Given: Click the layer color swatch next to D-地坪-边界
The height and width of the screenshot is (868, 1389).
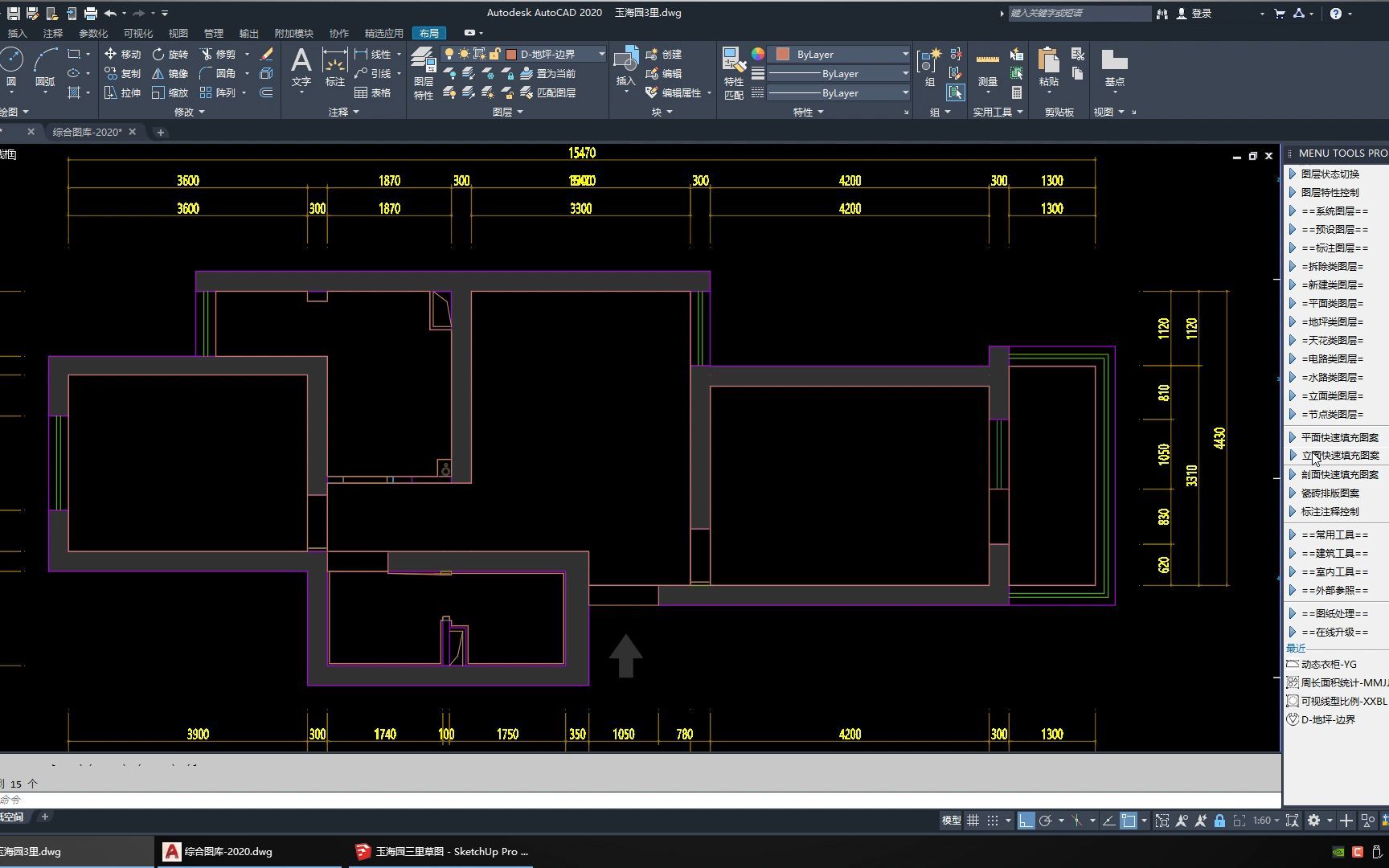Looking at the screenshot, I should tap(510, 54).
